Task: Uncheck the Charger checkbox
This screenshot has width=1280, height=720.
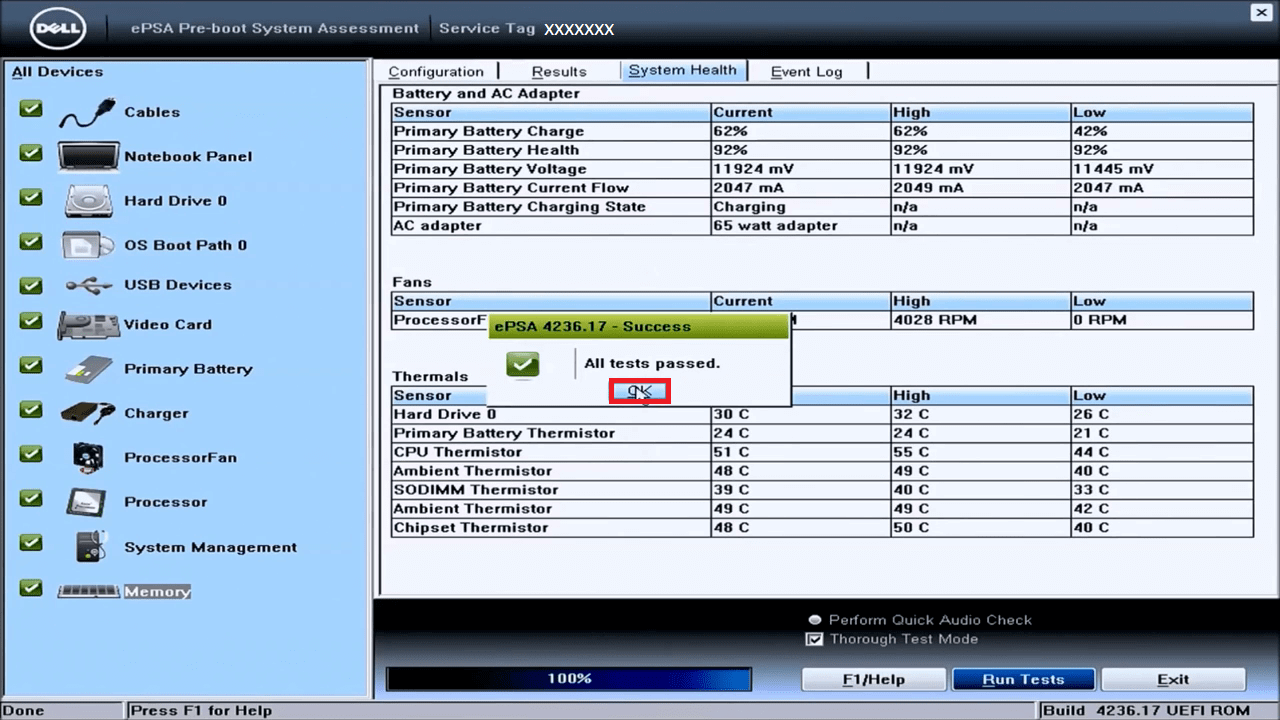Action: 31,409
